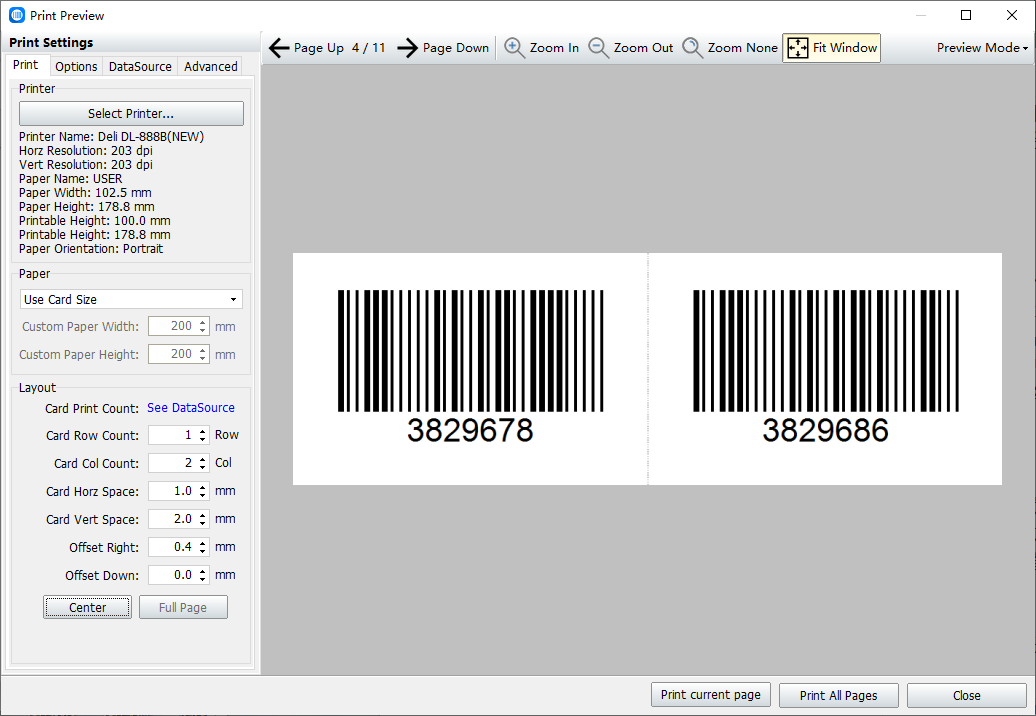Viewport: 1036px width, 716px height.
Task: Open the DataSource tab
Action: [140, 66]
